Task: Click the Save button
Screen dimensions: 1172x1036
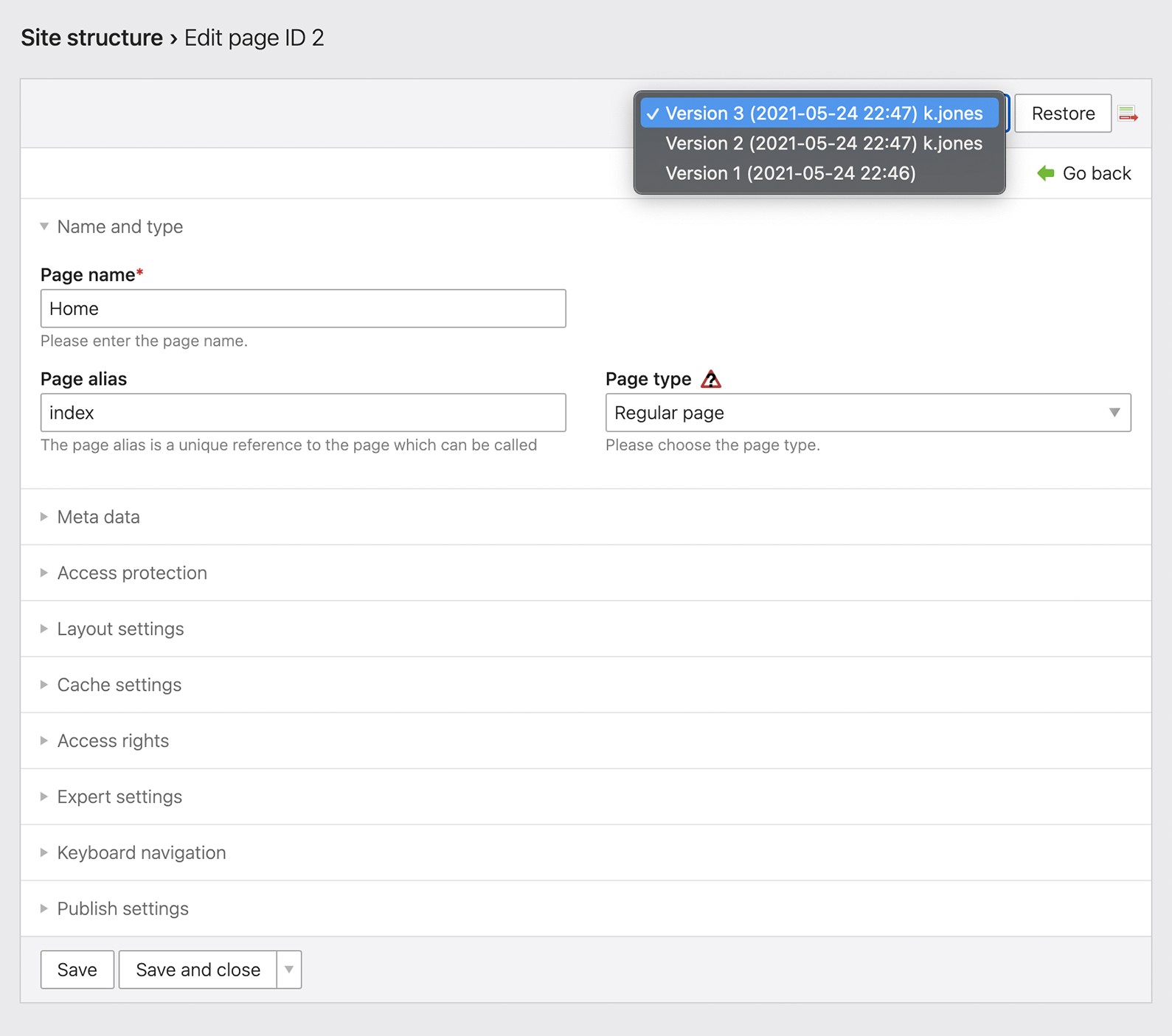Action: pos(77,970)
